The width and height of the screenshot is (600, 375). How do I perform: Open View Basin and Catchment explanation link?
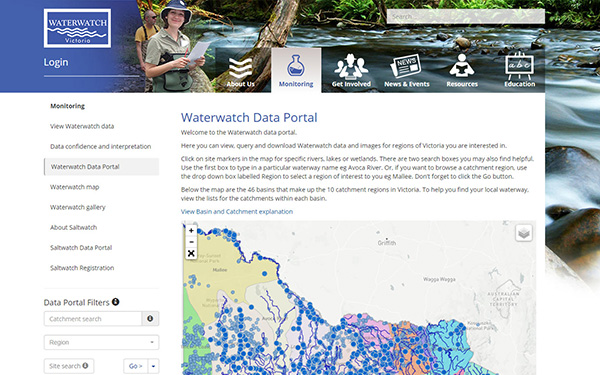click(237, 212)
